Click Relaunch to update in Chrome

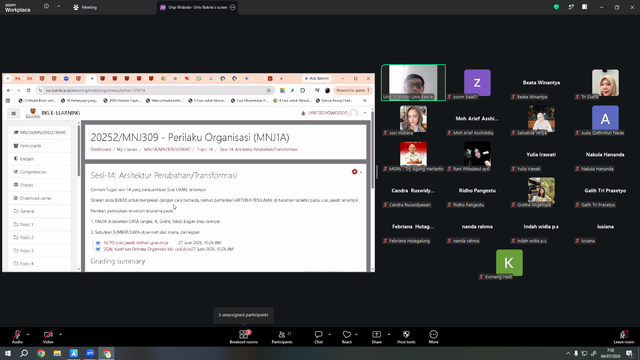[x=353, y=90]
